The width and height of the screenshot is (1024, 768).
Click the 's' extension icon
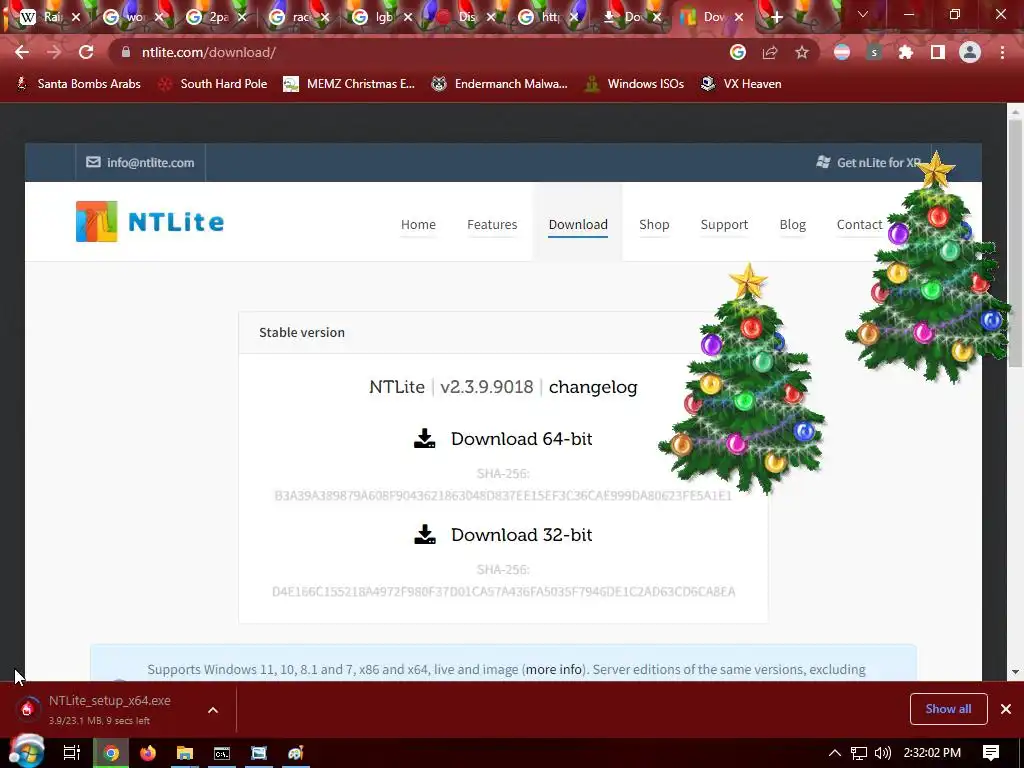(874, 52)
